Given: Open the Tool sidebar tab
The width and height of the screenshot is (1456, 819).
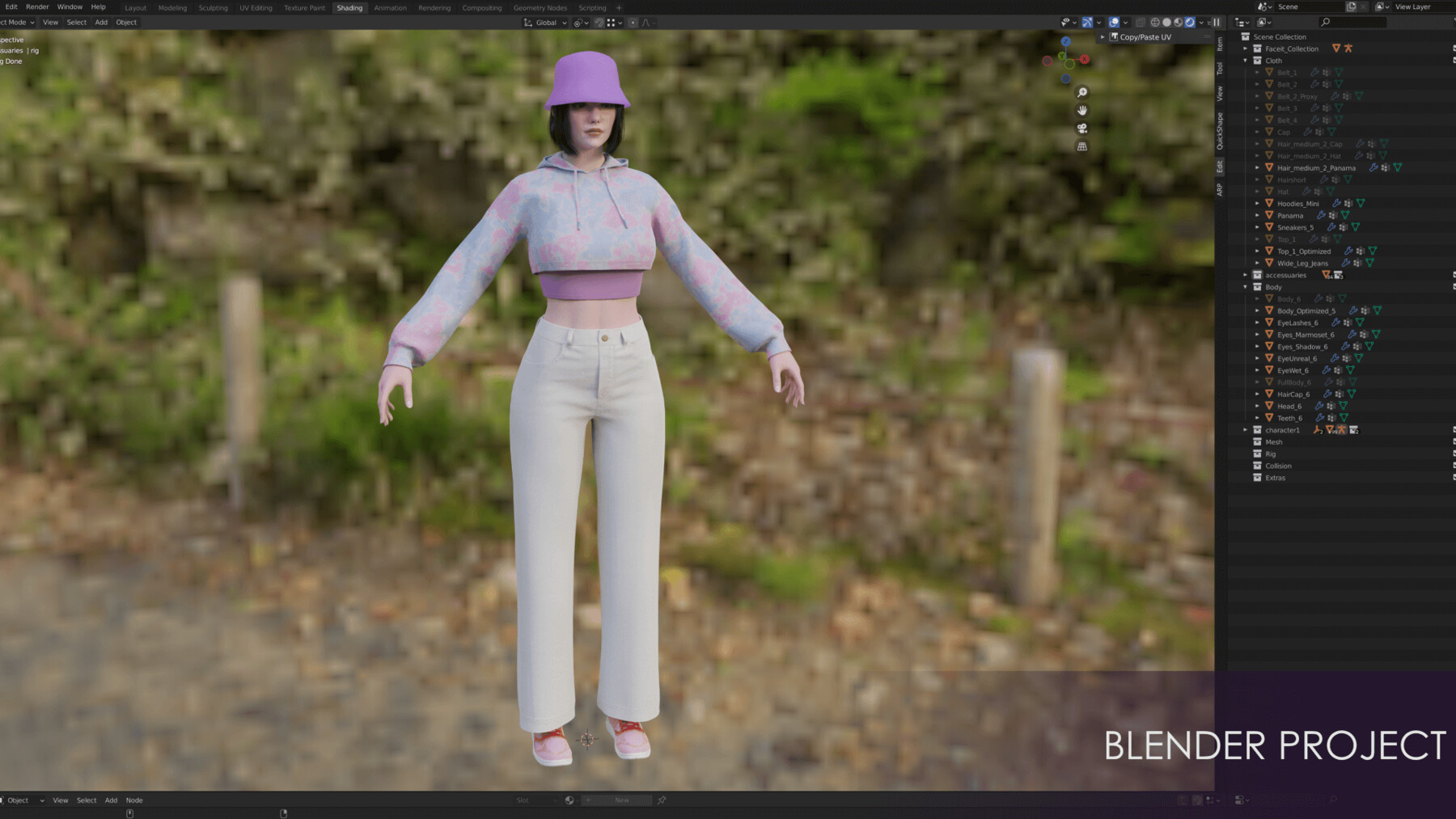Looking at the screenshot, I should coord(1220,69).
